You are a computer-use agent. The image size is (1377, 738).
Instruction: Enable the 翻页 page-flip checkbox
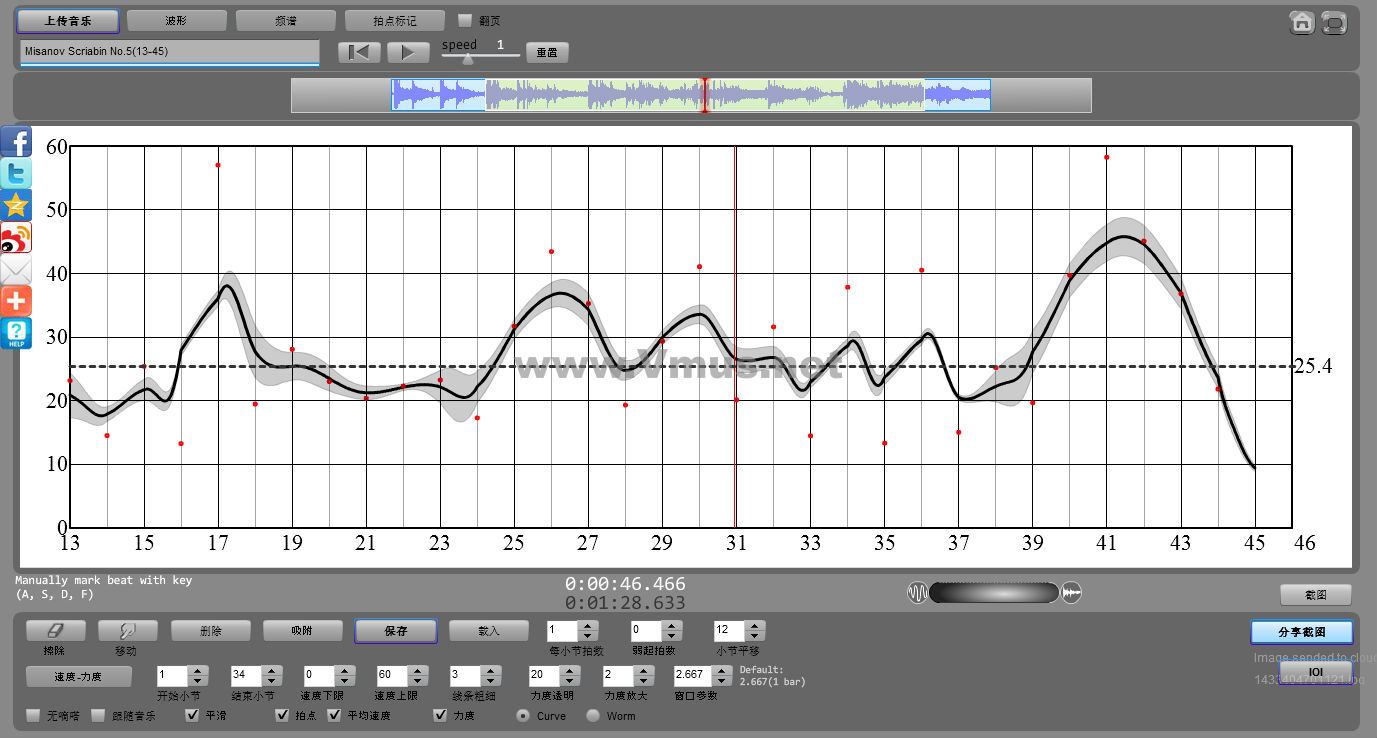tap(464, 20)
